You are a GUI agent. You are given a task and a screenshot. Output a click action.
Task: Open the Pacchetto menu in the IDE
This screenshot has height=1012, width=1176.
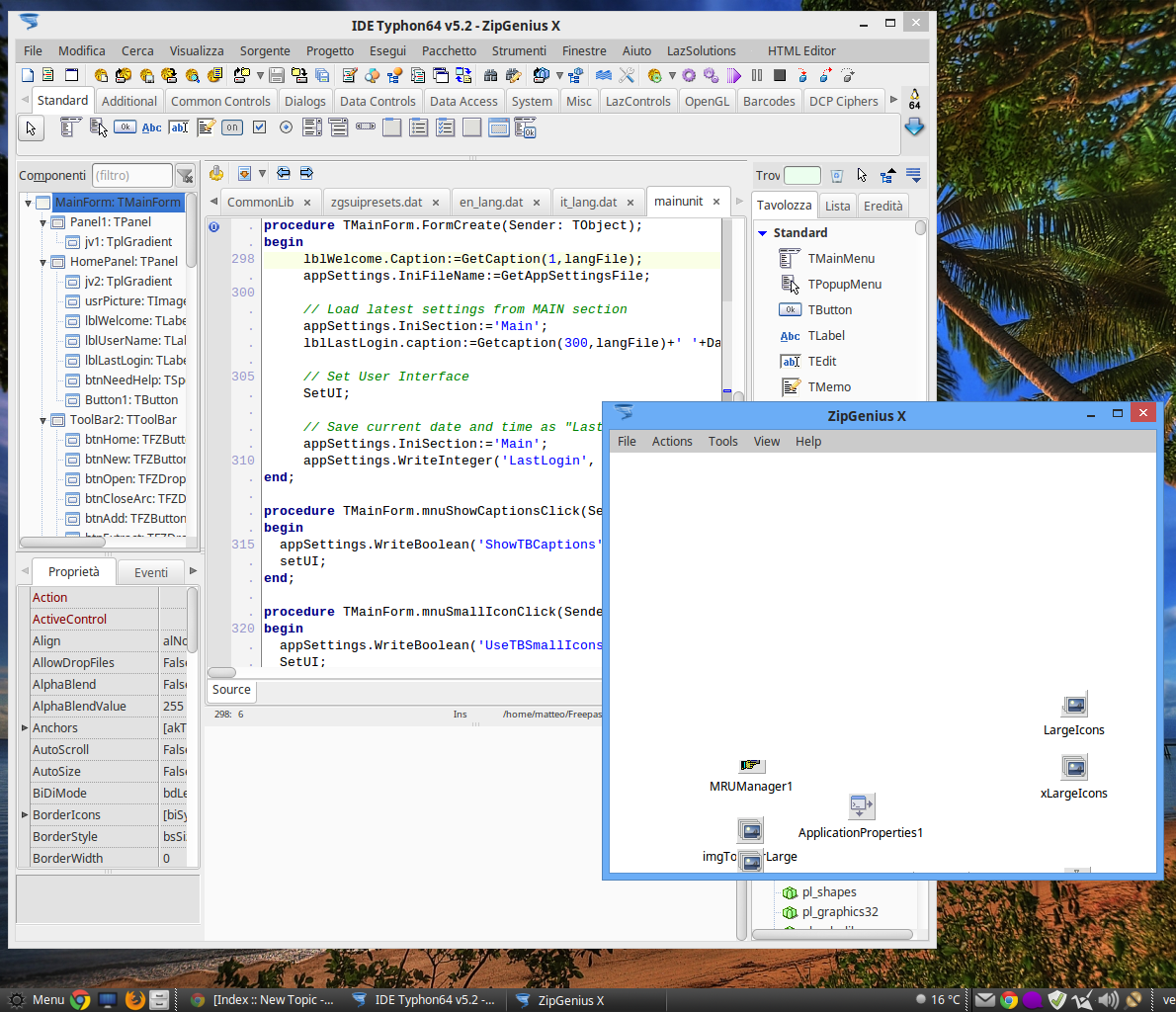(449, 51)
